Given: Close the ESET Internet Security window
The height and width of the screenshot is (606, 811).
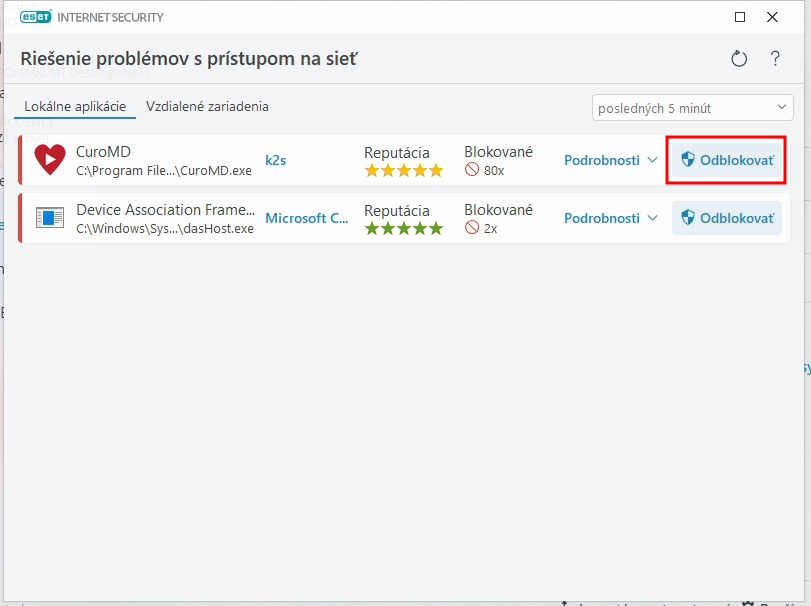Looking at the screenshot, I should click(772, 17).
